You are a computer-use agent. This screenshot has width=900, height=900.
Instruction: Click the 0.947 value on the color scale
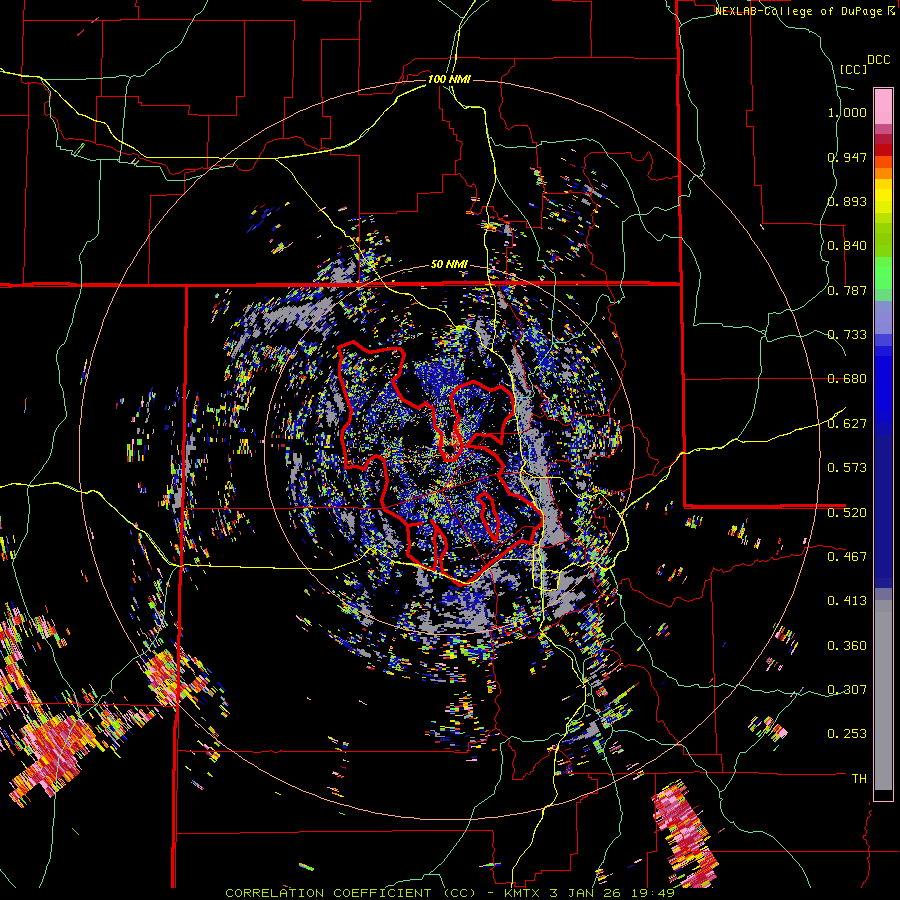pyautogui.click(x=847, y=157)
